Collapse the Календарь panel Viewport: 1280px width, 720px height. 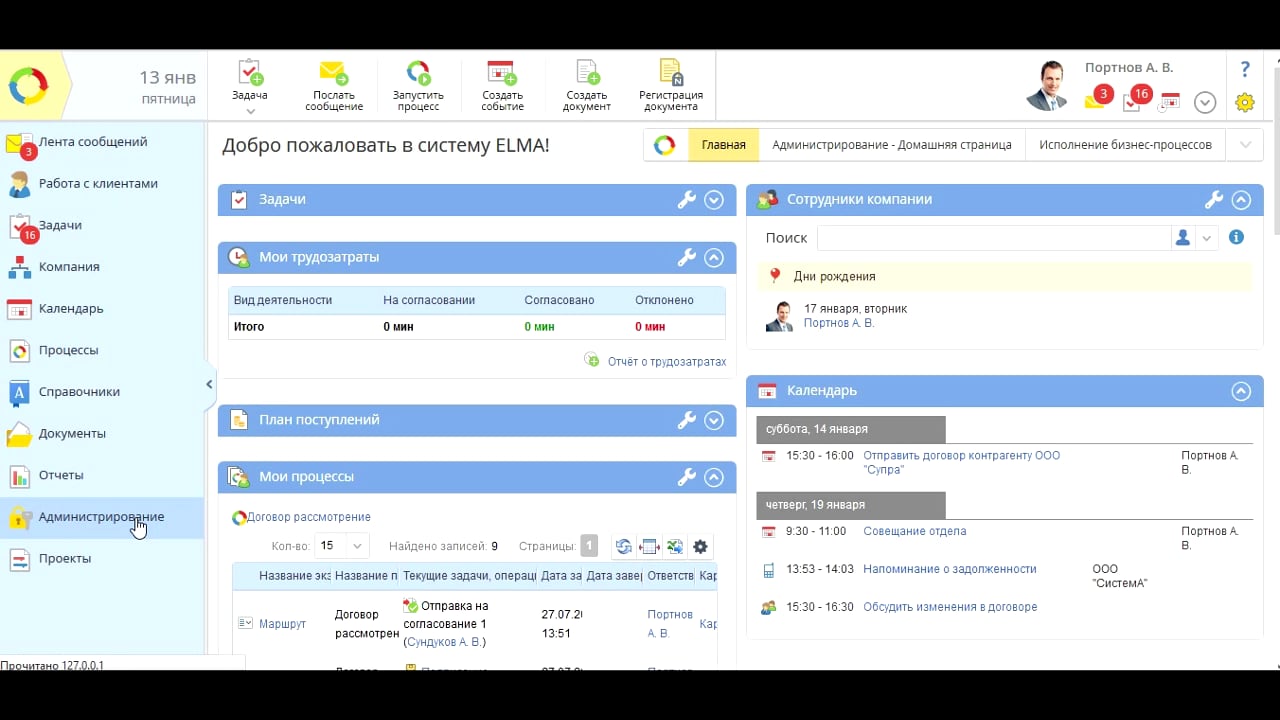point(1241,391)
